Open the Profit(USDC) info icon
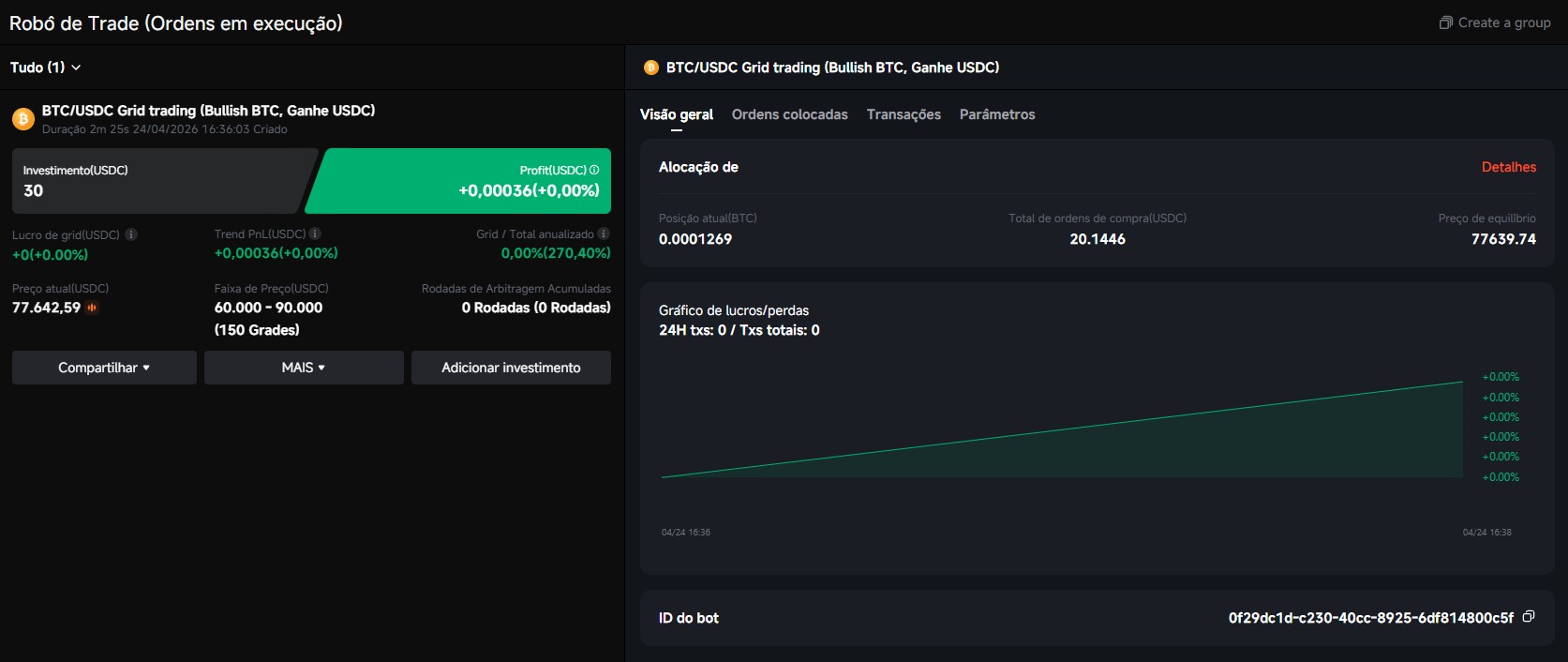 (x=594, y=170)
